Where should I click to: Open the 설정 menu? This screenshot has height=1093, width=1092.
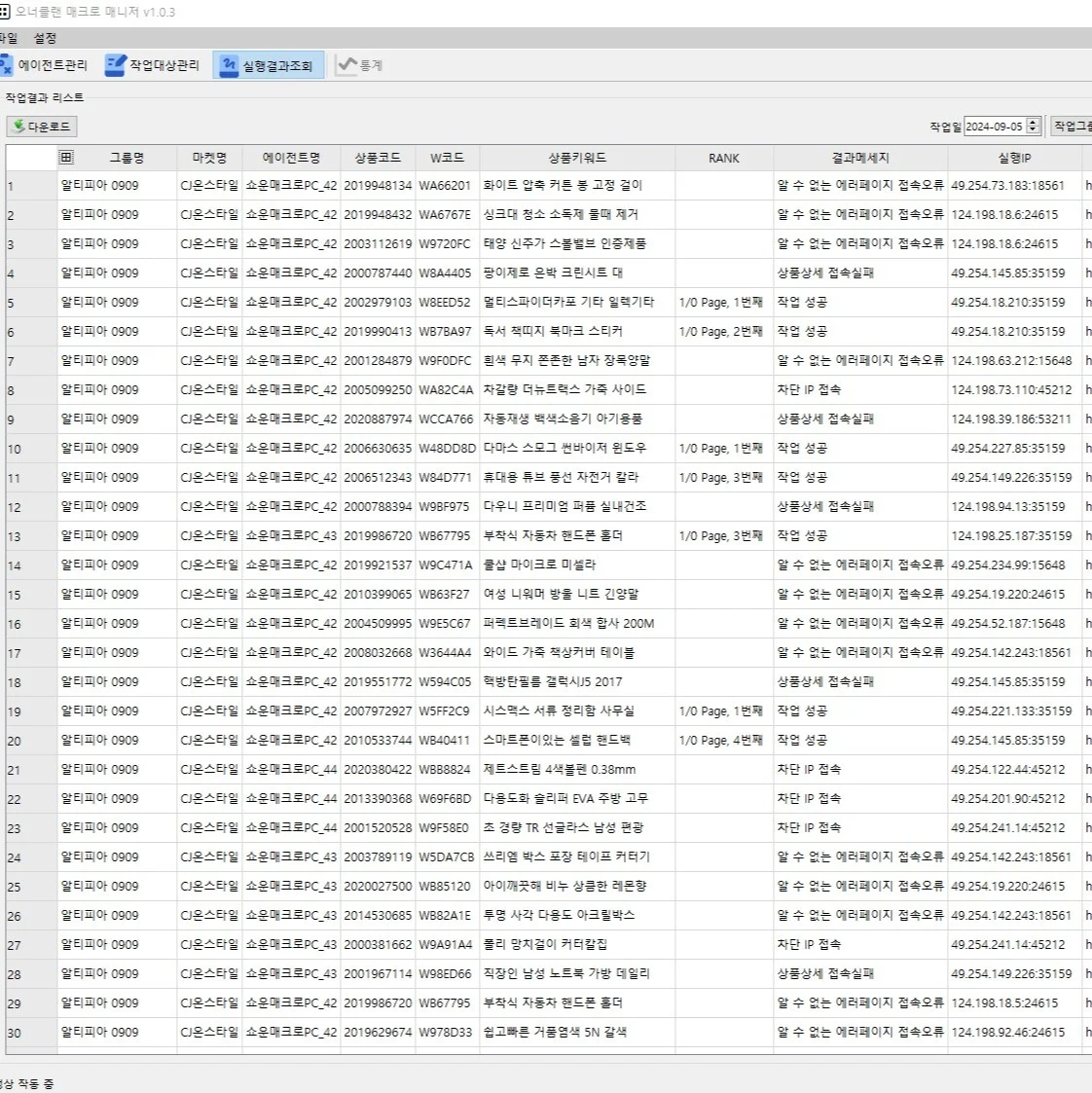tap(45, 38)
